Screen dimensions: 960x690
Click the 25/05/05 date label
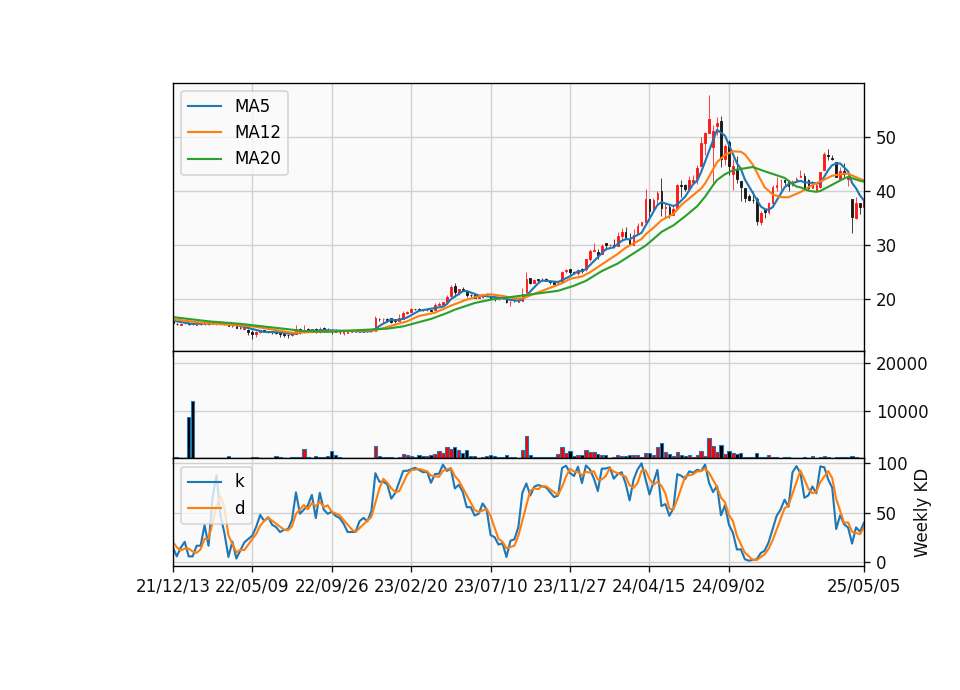click(x=864, y=586)
